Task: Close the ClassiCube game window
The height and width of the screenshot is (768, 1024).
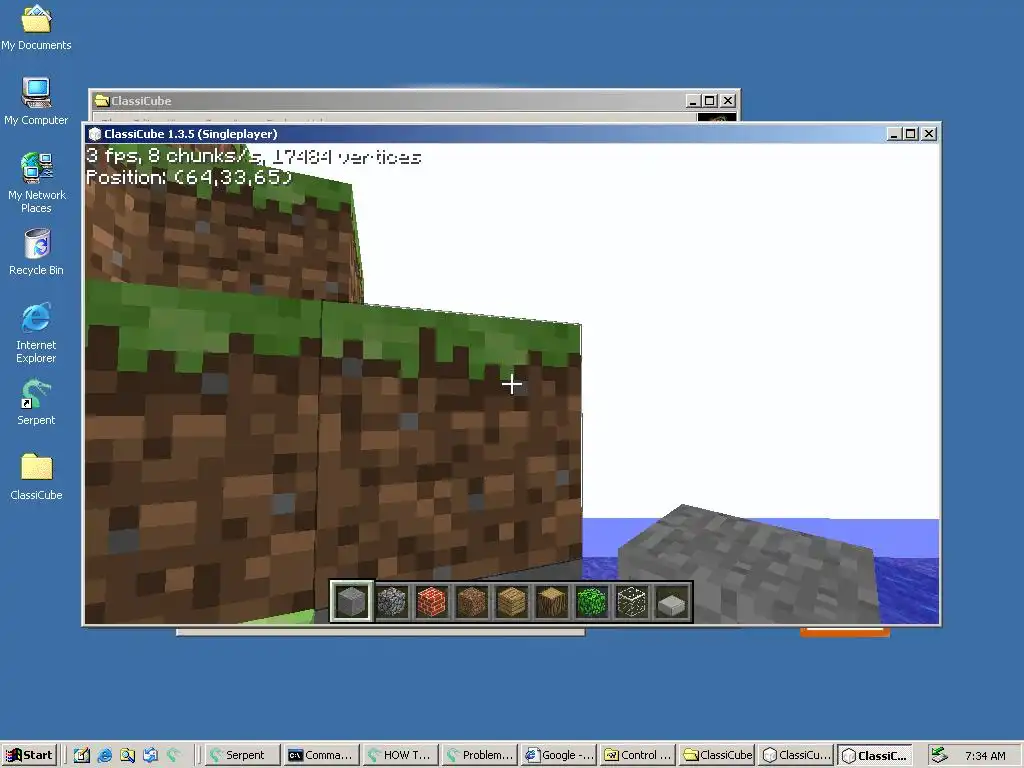Action: click(x=929, y=134)
